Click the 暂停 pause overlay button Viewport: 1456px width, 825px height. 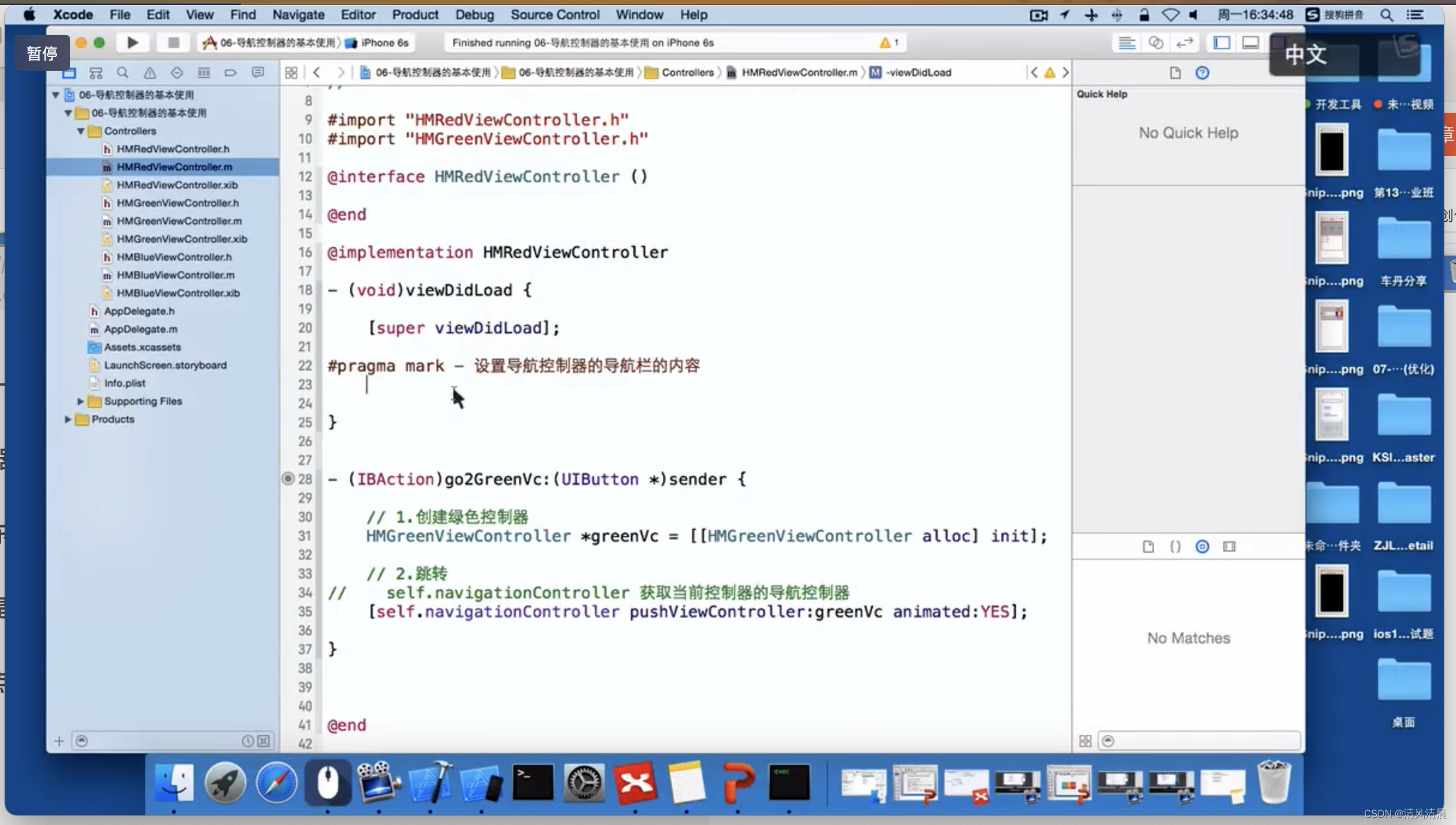click(x=42, y=53)
